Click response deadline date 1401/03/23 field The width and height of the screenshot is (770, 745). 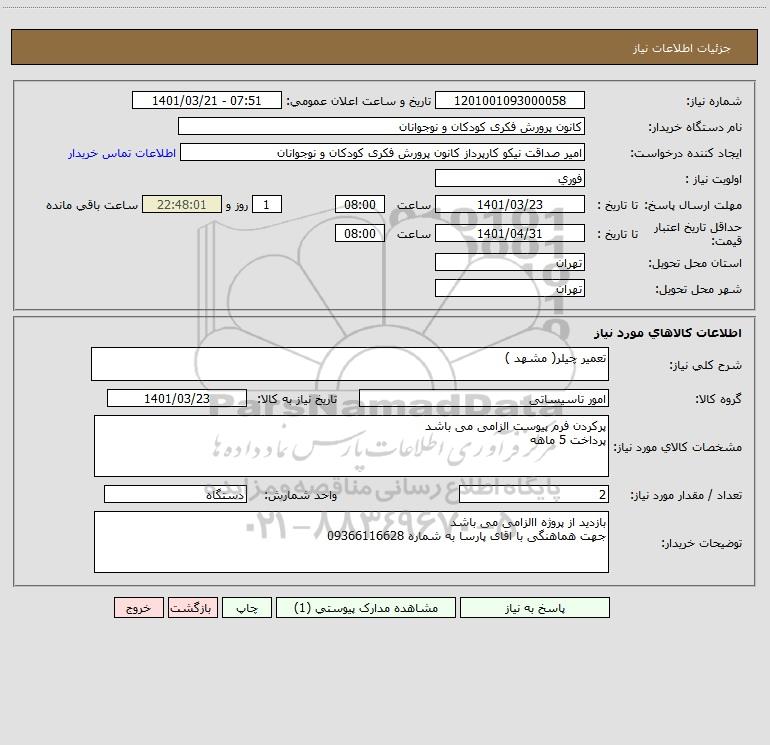tap(510, 205)
